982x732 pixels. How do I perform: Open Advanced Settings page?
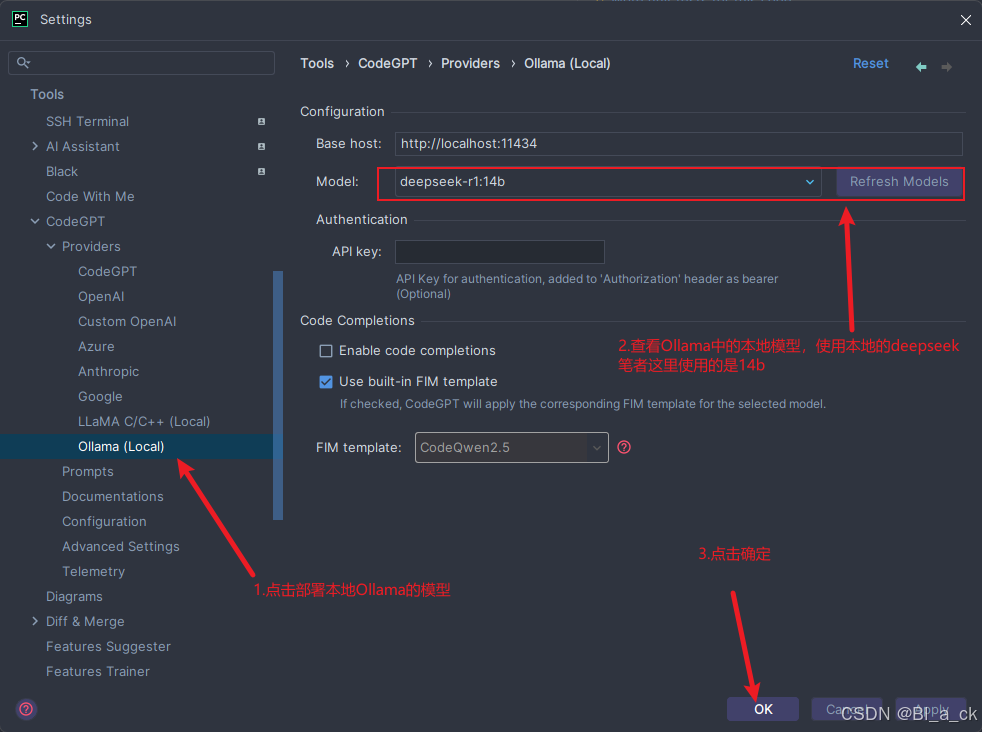coord(121,547)
